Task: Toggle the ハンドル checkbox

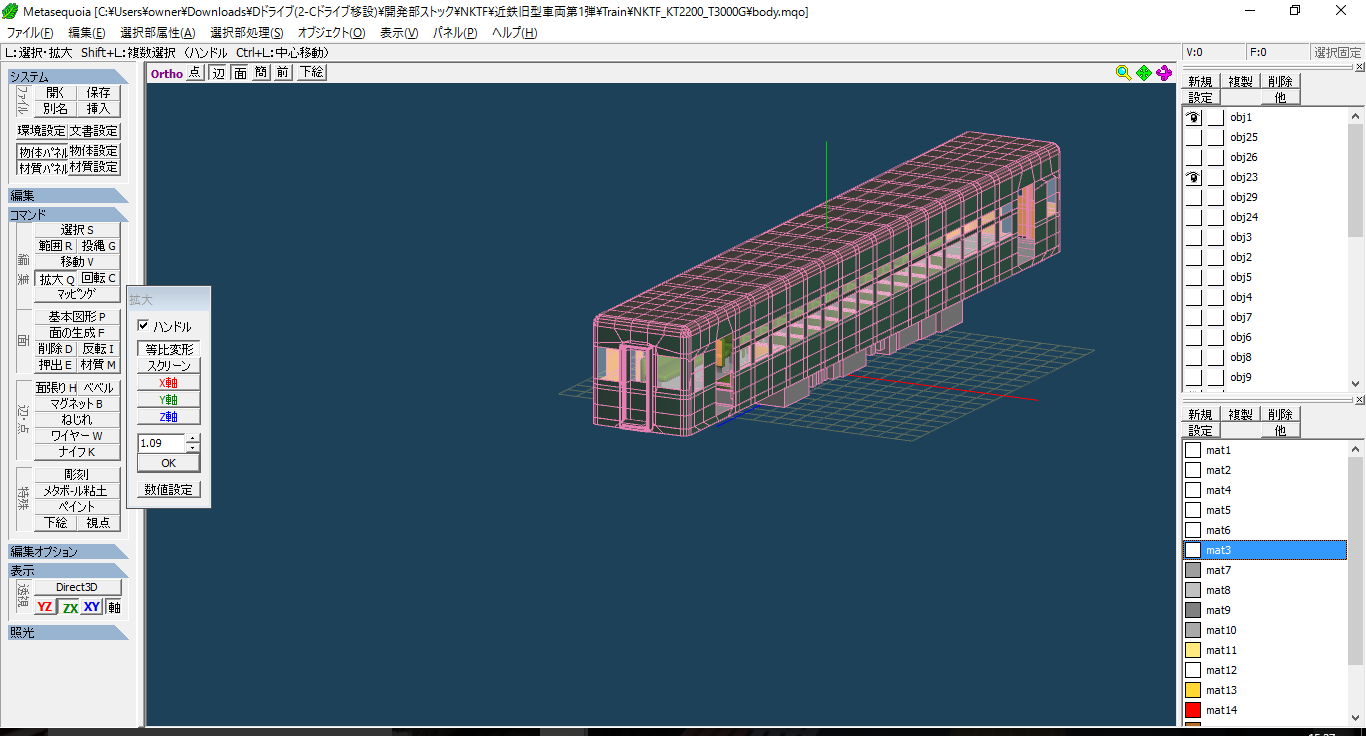Action: [143, 326]
